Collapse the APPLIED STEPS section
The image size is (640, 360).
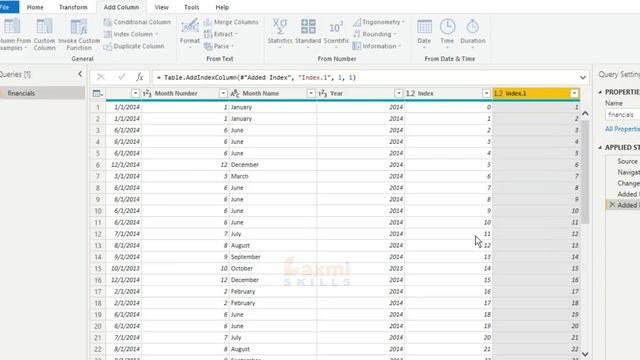pos(600,147)
